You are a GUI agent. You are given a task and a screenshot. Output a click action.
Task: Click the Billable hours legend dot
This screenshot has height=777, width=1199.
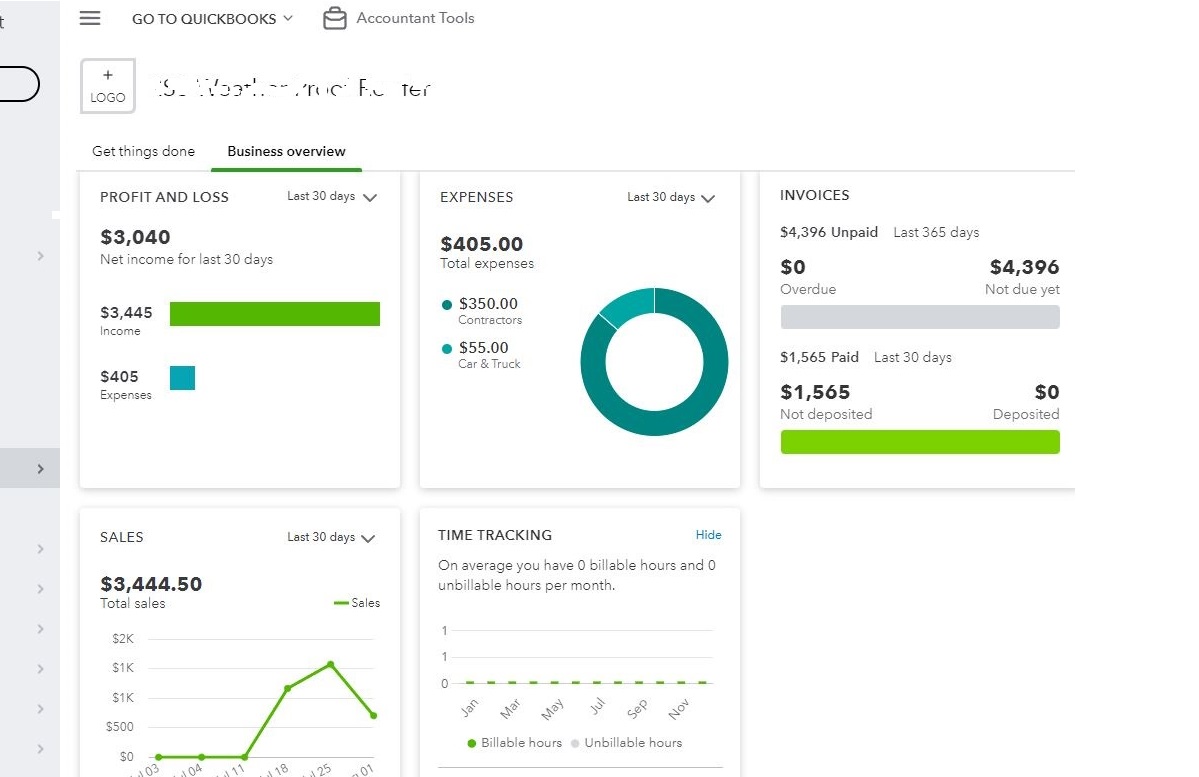click(x=472, y=743)
